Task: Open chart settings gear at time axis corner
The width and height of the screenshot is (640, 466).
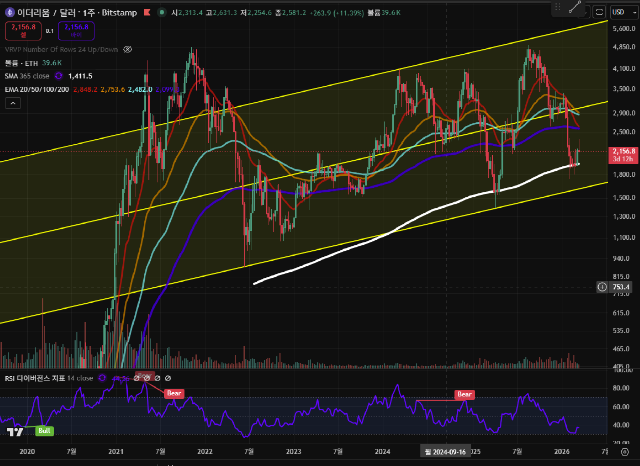Action: tap(624, 452)
